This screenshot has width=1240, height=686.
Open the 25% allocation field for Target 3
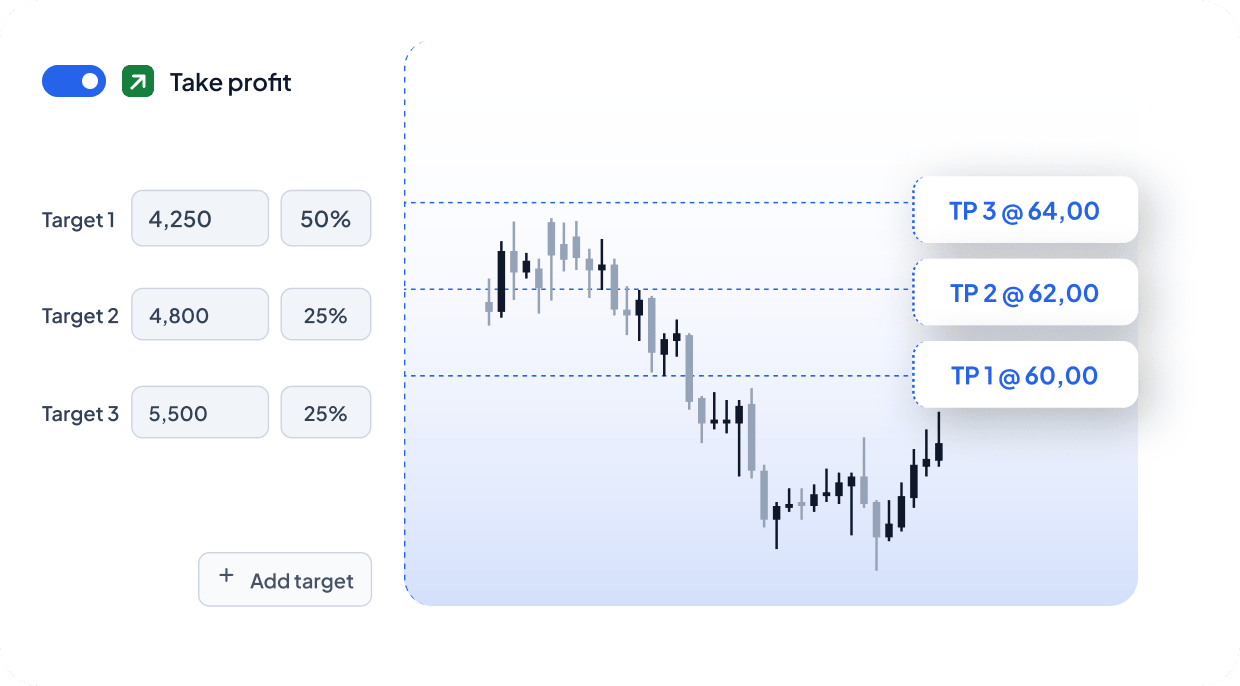(326, 412)
